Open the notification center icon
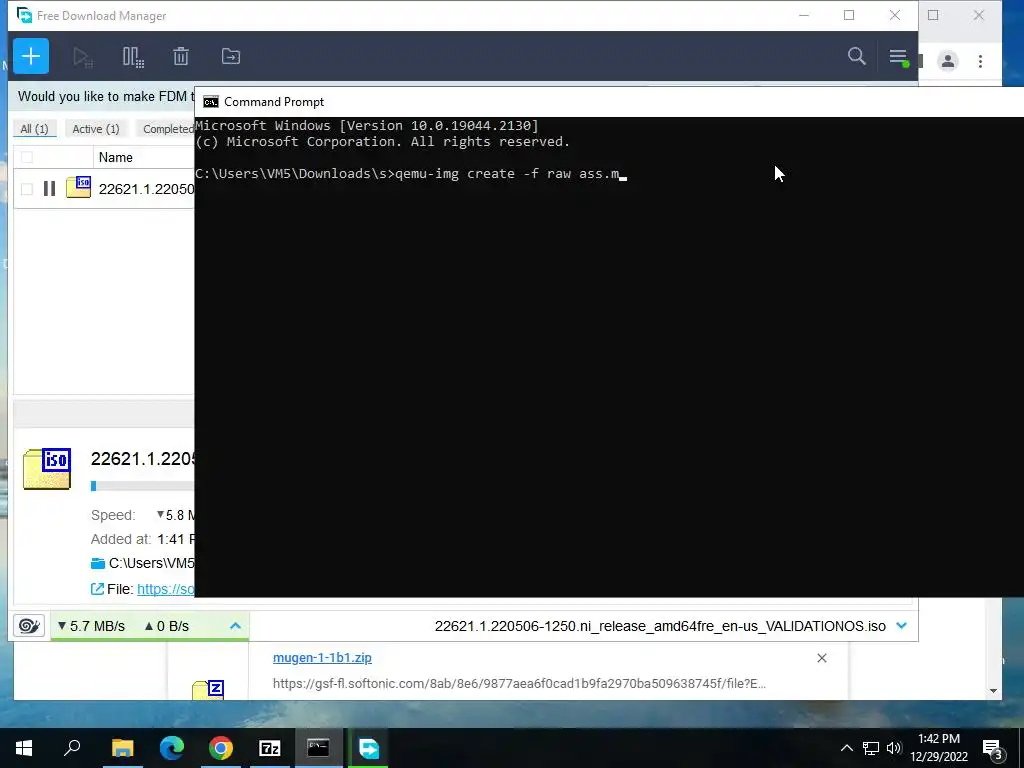 993,749
